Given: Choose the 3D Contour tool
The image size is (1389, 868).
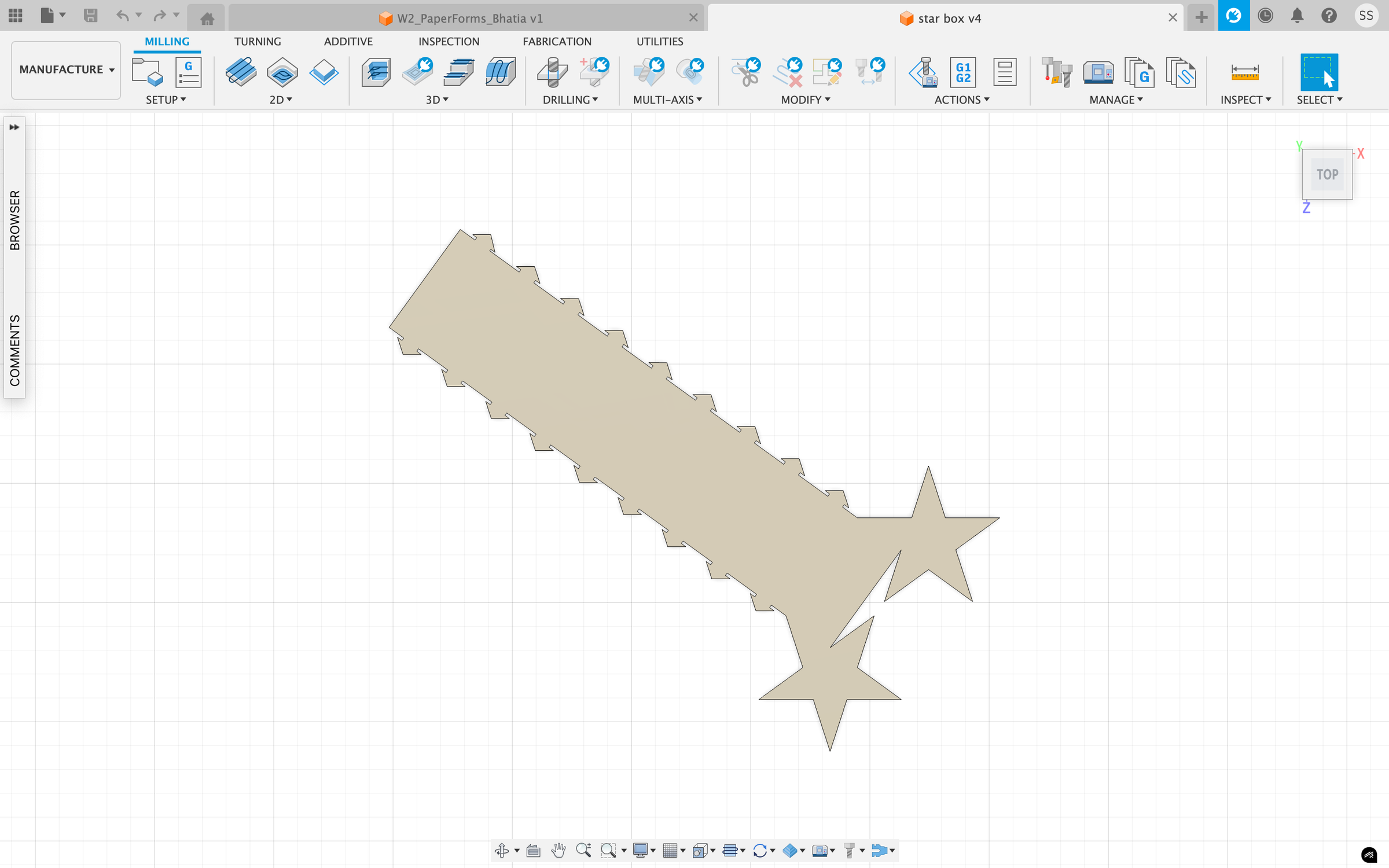Looking at the screenshot, I should point(459,72).
